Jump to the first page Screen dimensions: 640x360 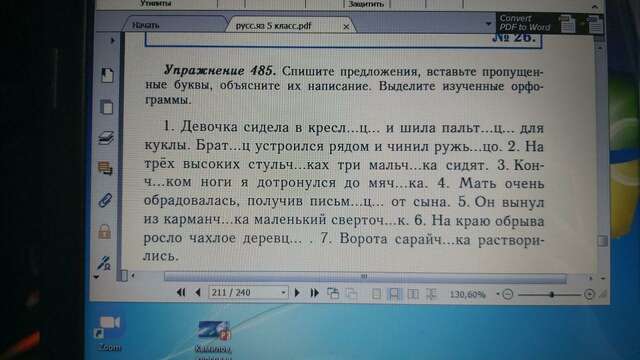pyautogui.click(x=181, y=292)
